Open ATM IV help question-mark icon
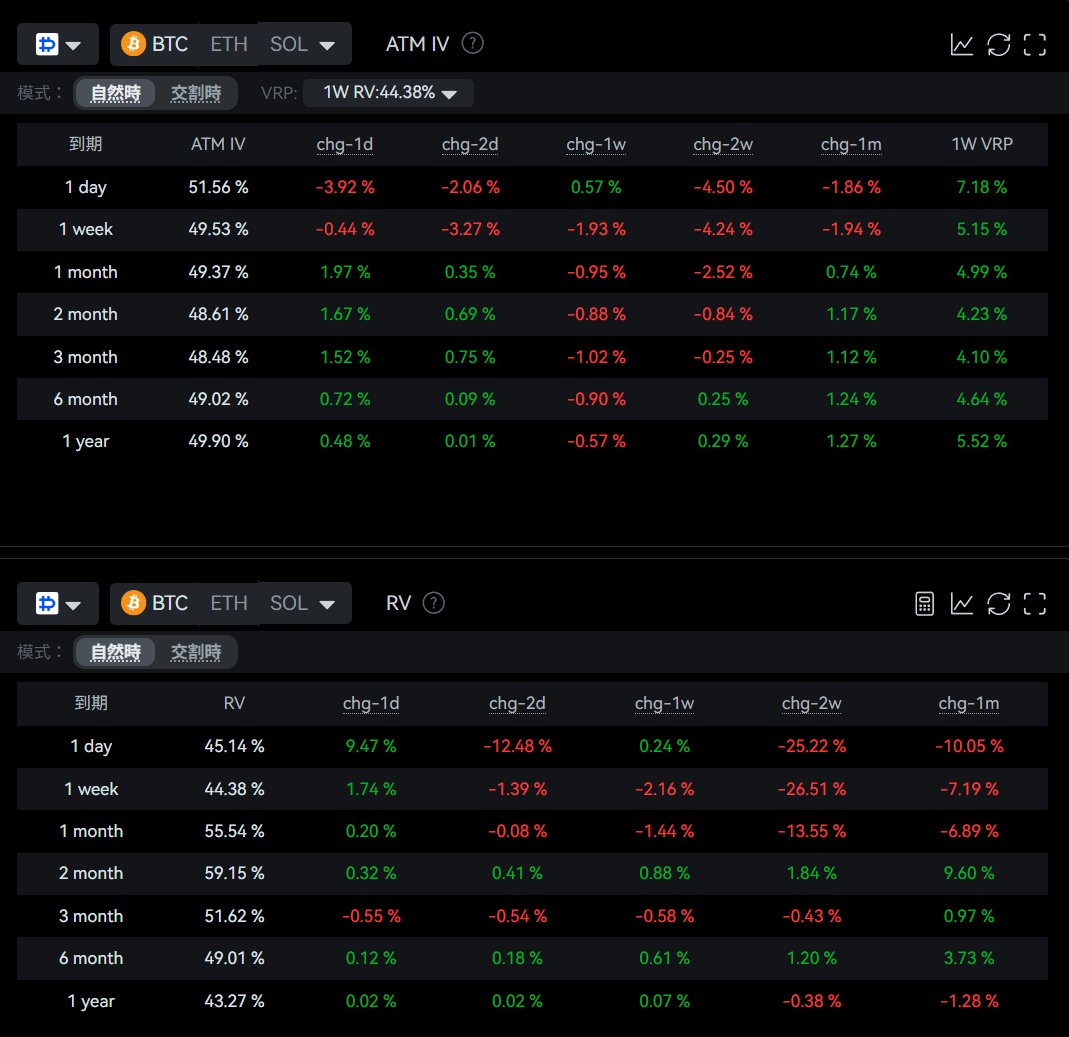The height and width of the screenshot is (1037, 1069). [x=472, y=44]
